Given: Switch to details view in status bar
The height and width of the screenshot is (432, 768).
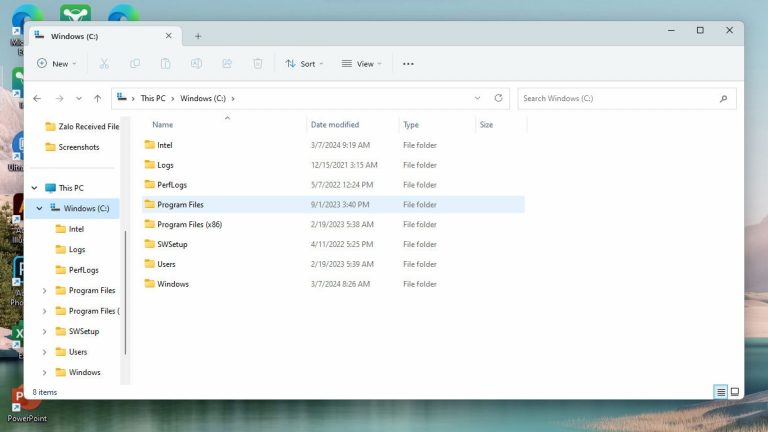Looking at the screenshot, I should pos(720,392).
